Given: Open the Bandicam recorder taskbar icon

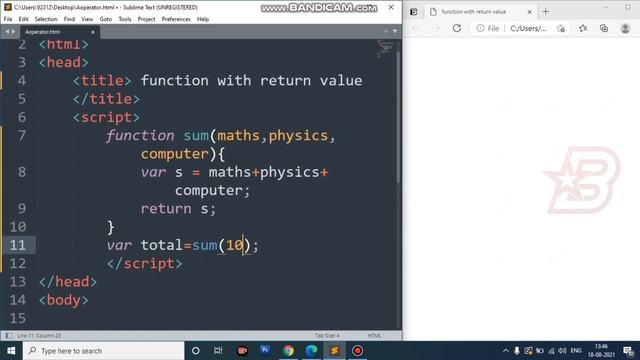Looking at the screenshot, I should pos(358,351).
